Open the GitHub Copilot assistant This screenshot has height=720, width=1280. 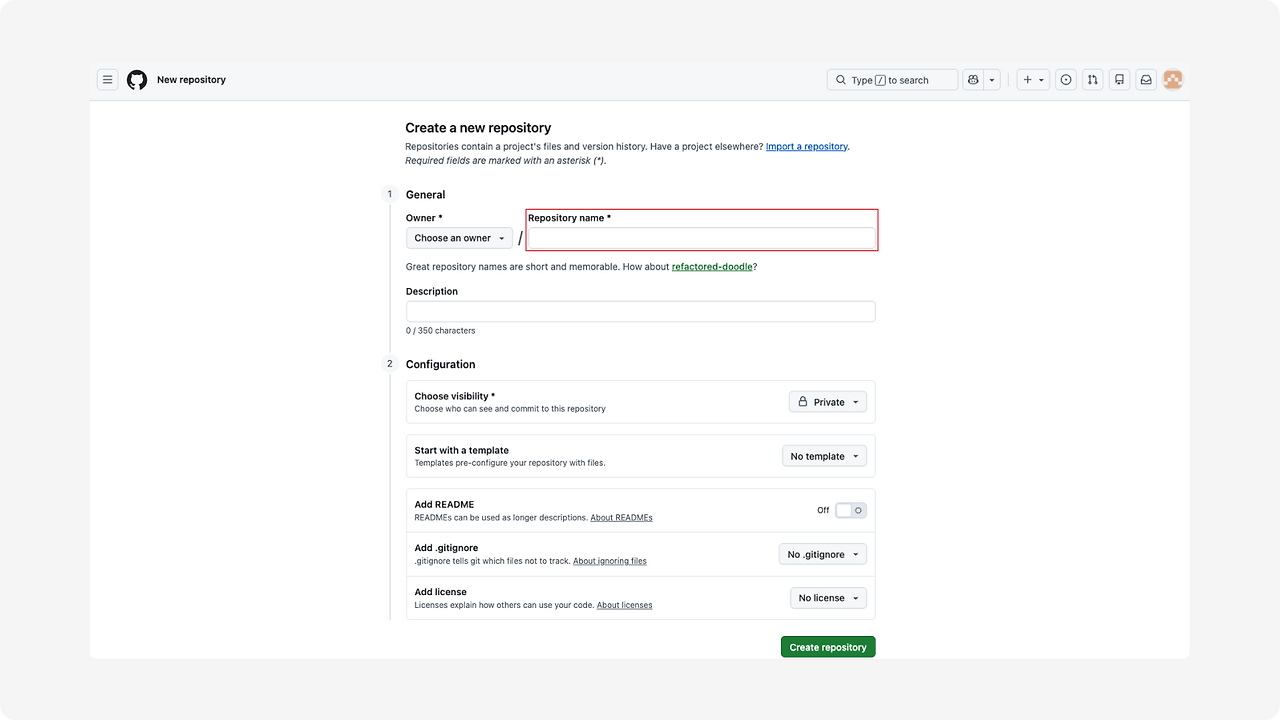(972, 79)
